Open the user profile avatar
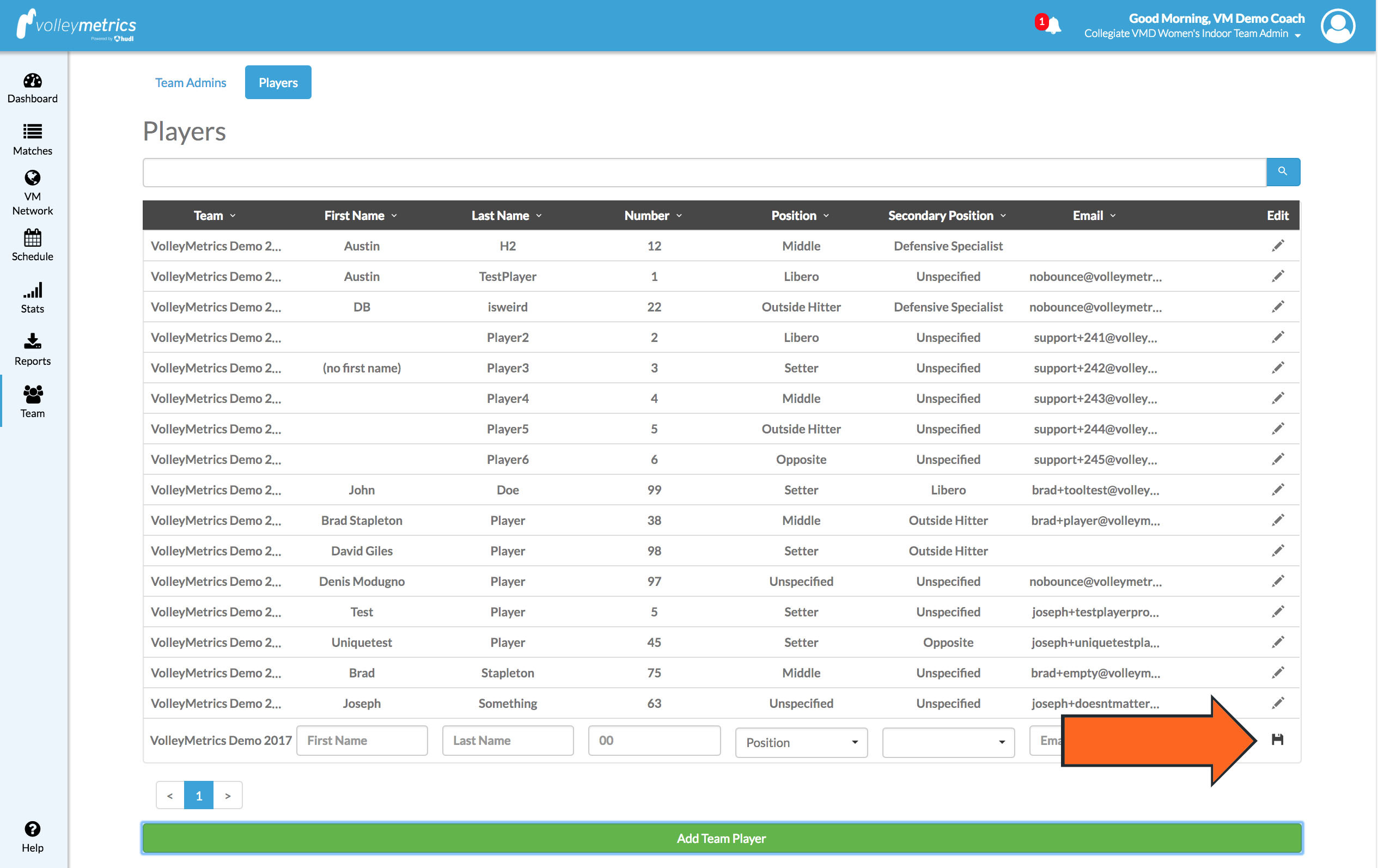Viewport: 1378px width, 868px height. pos(1337,26)
